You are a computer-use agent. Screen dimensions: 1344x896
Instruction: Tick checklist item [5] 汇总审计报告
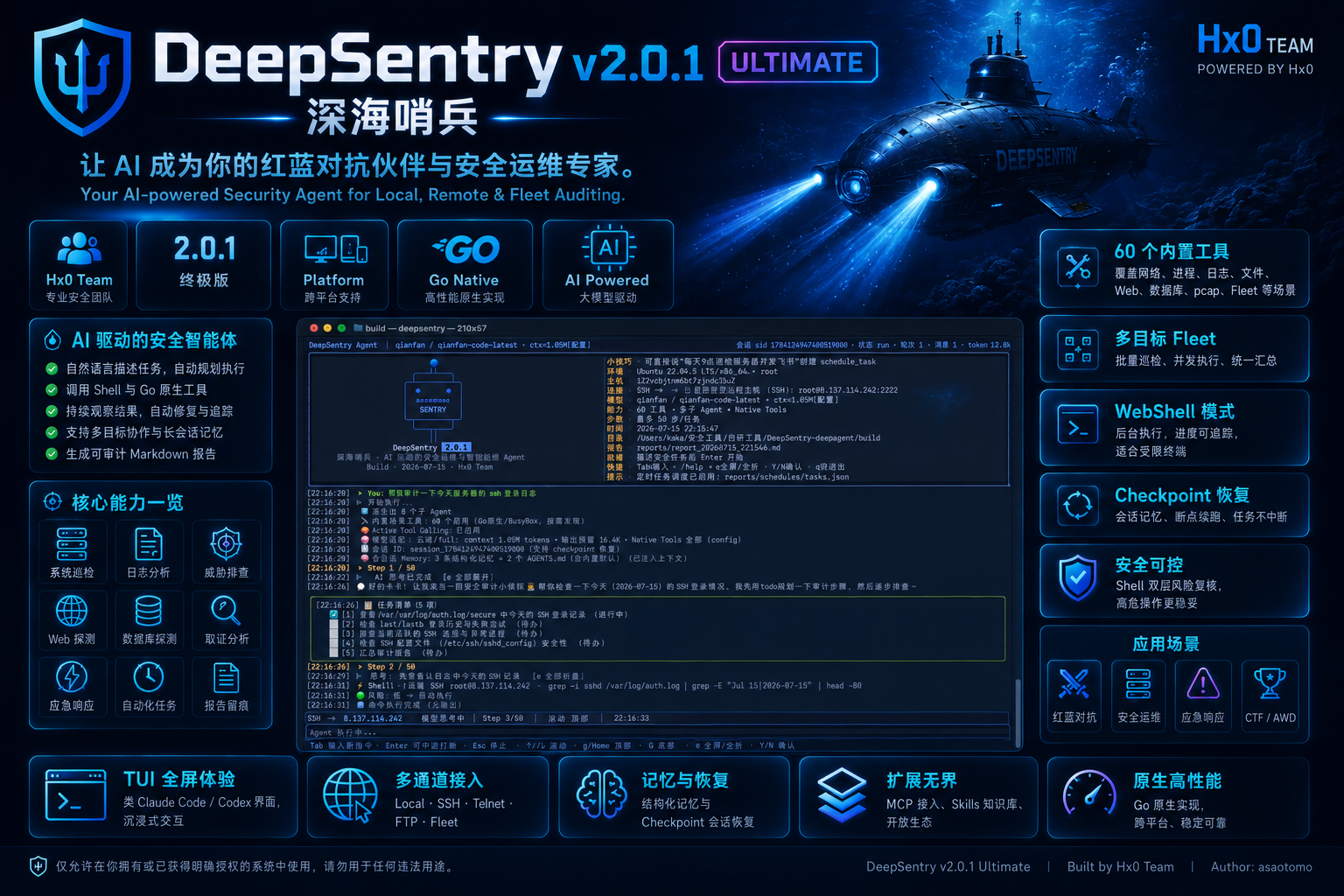tap(333, 653)
